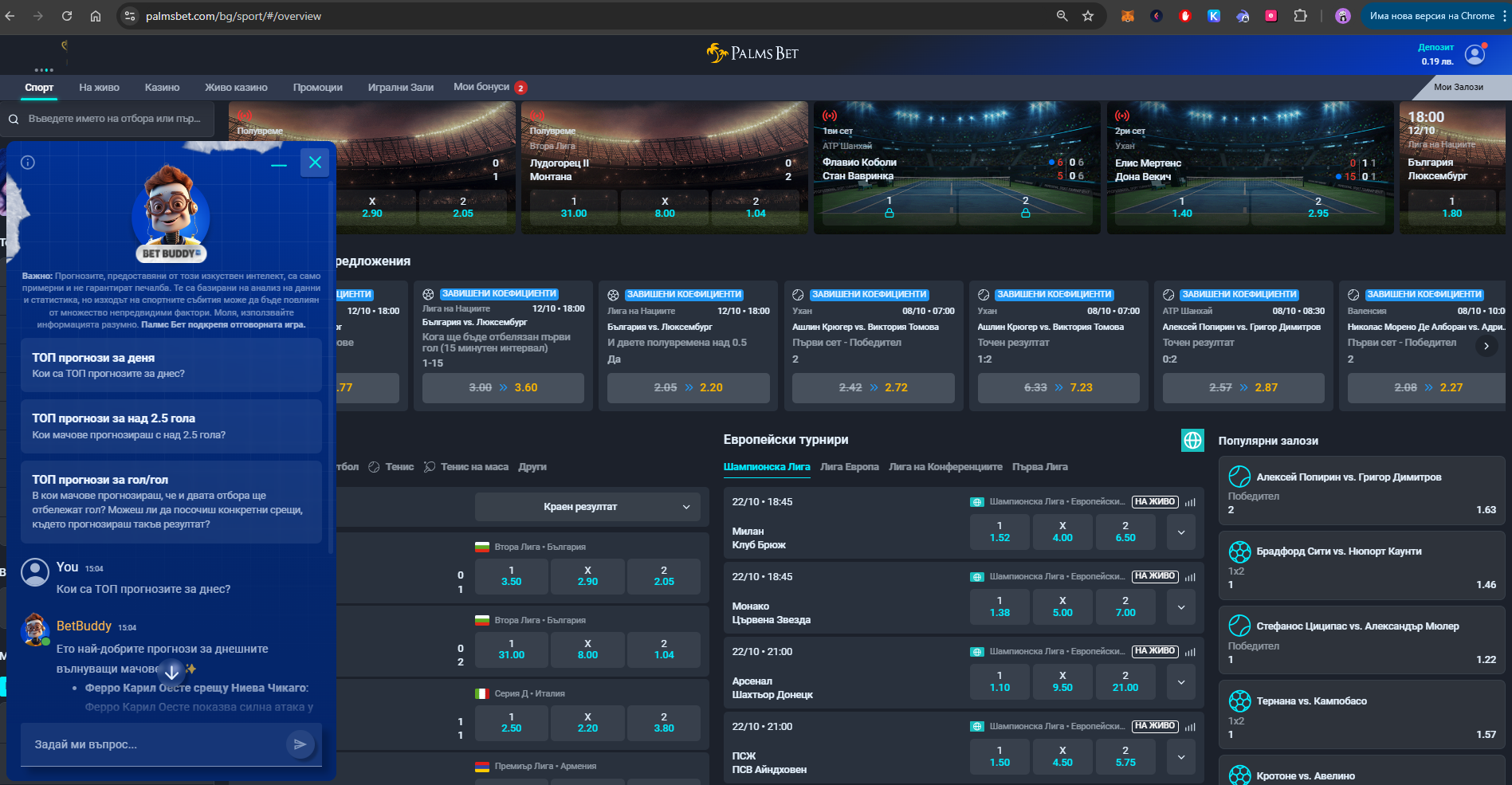Expand markets for Арсенал vs Шахтьор Донецк

point(1181,682)
